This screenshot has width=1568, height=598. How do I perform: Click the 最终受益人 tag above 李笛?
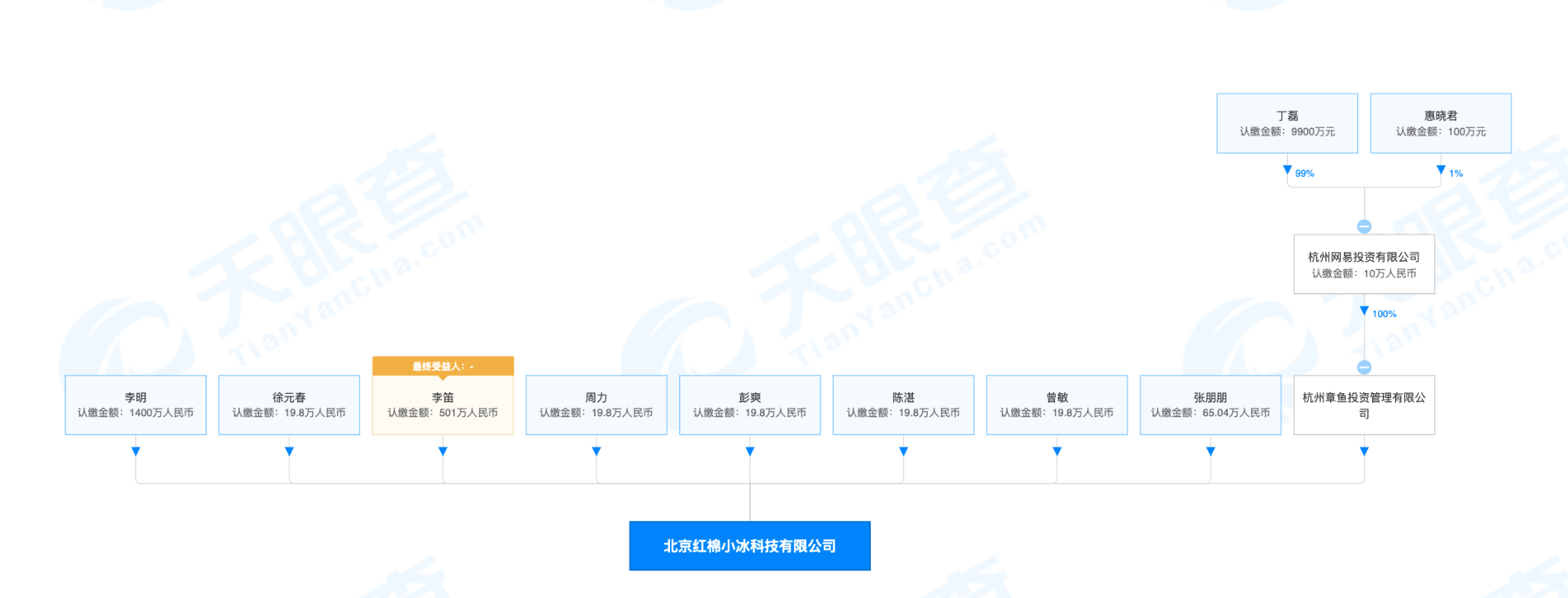pos(443,366)
